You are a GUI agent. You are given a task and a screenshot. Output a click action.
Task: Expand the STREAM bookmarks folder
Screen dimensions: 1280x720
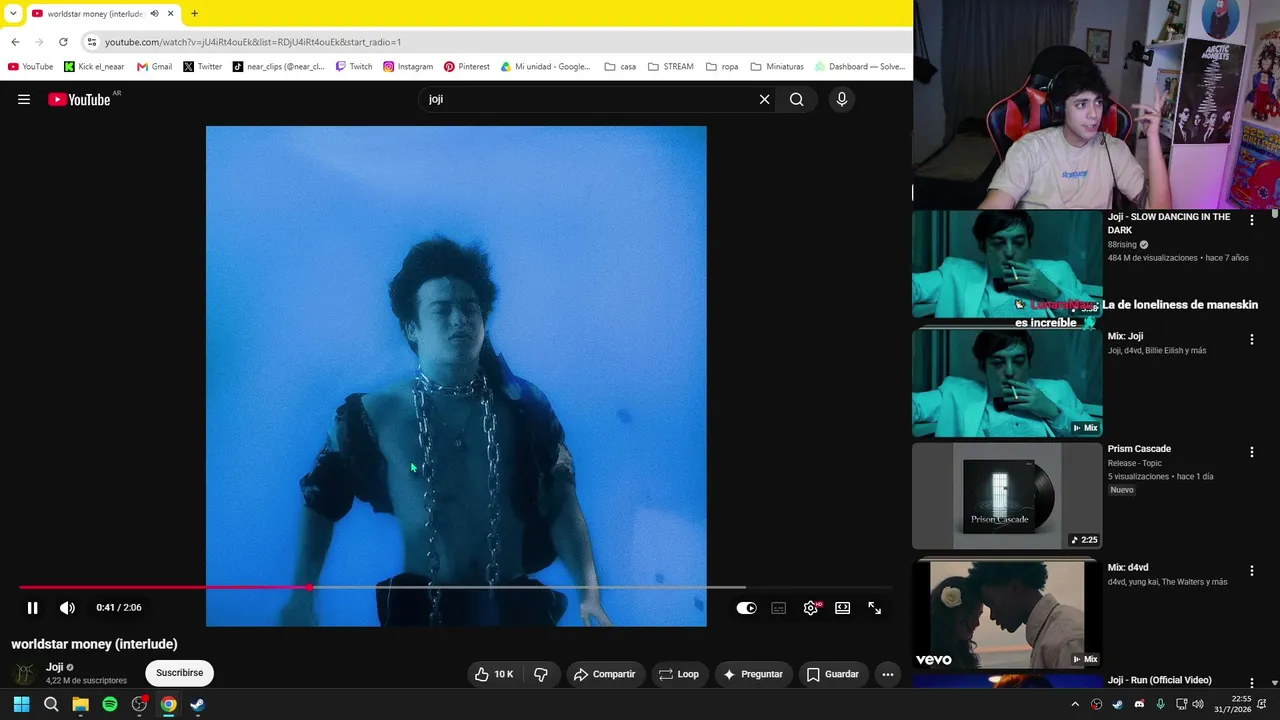click(670, 67)
